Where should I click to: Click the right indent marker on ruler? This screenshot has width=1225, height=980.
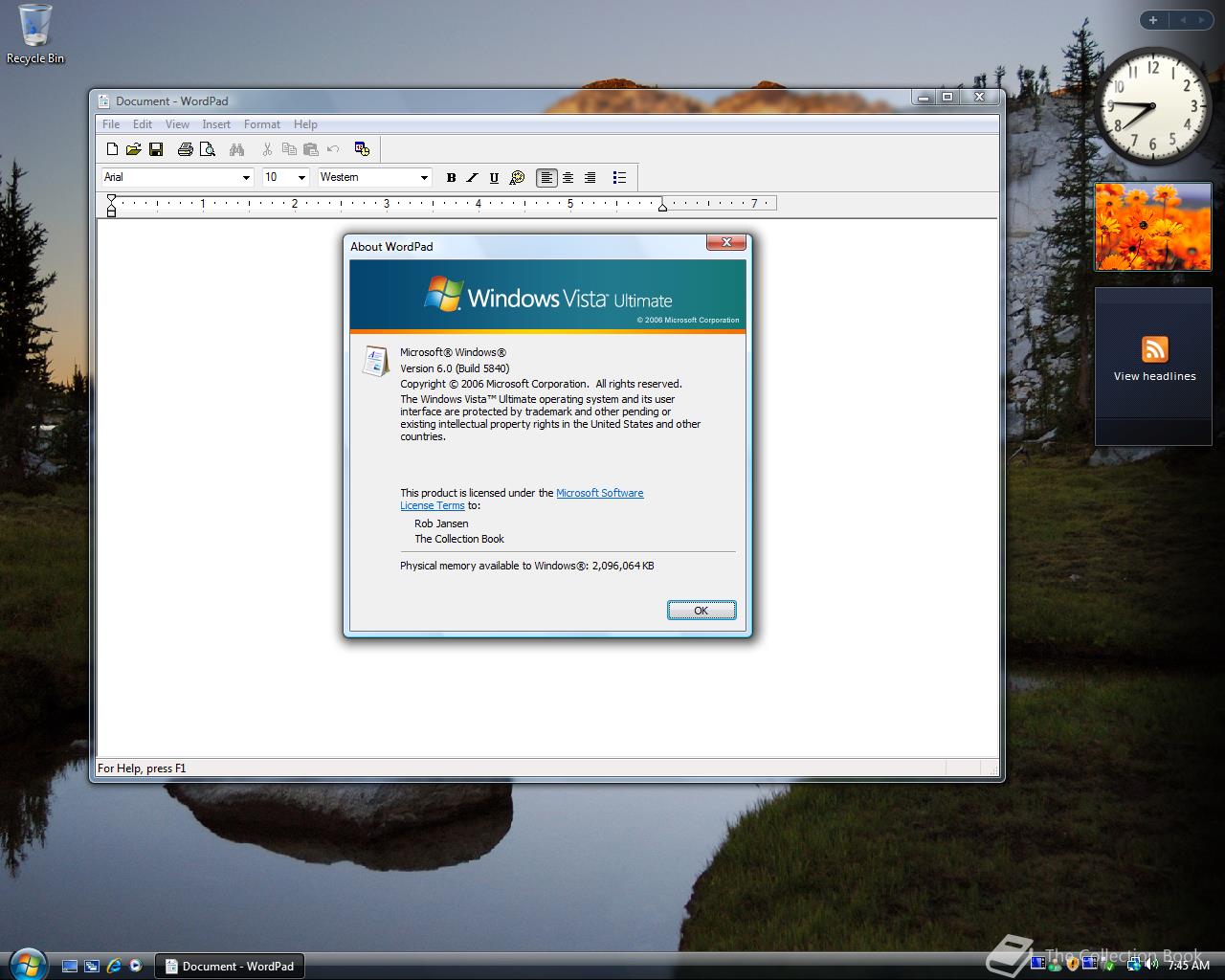662,205
